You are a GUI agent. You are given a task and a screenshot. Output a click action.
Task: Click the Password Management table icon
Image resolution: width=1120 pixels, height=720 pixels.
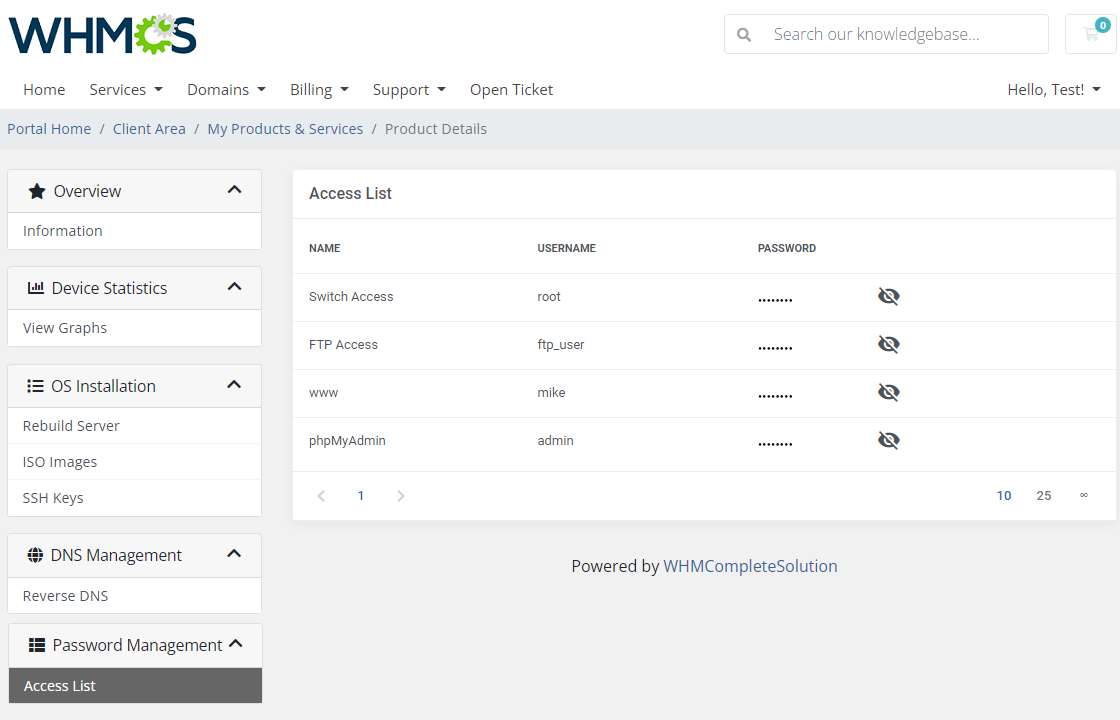pyautogui.click(x=37, y=645)
